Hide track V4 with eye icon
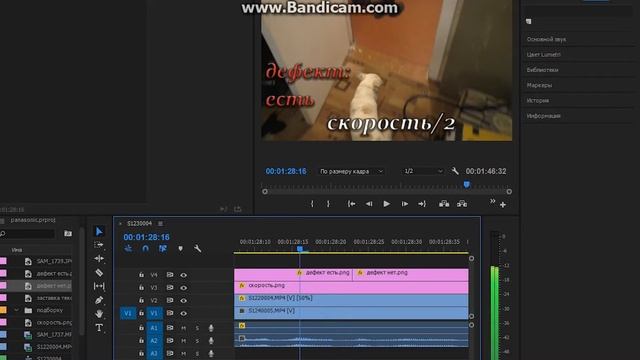The height and width of the screenshot is (360, 640). pyautogui.click(x=184, y=275)
